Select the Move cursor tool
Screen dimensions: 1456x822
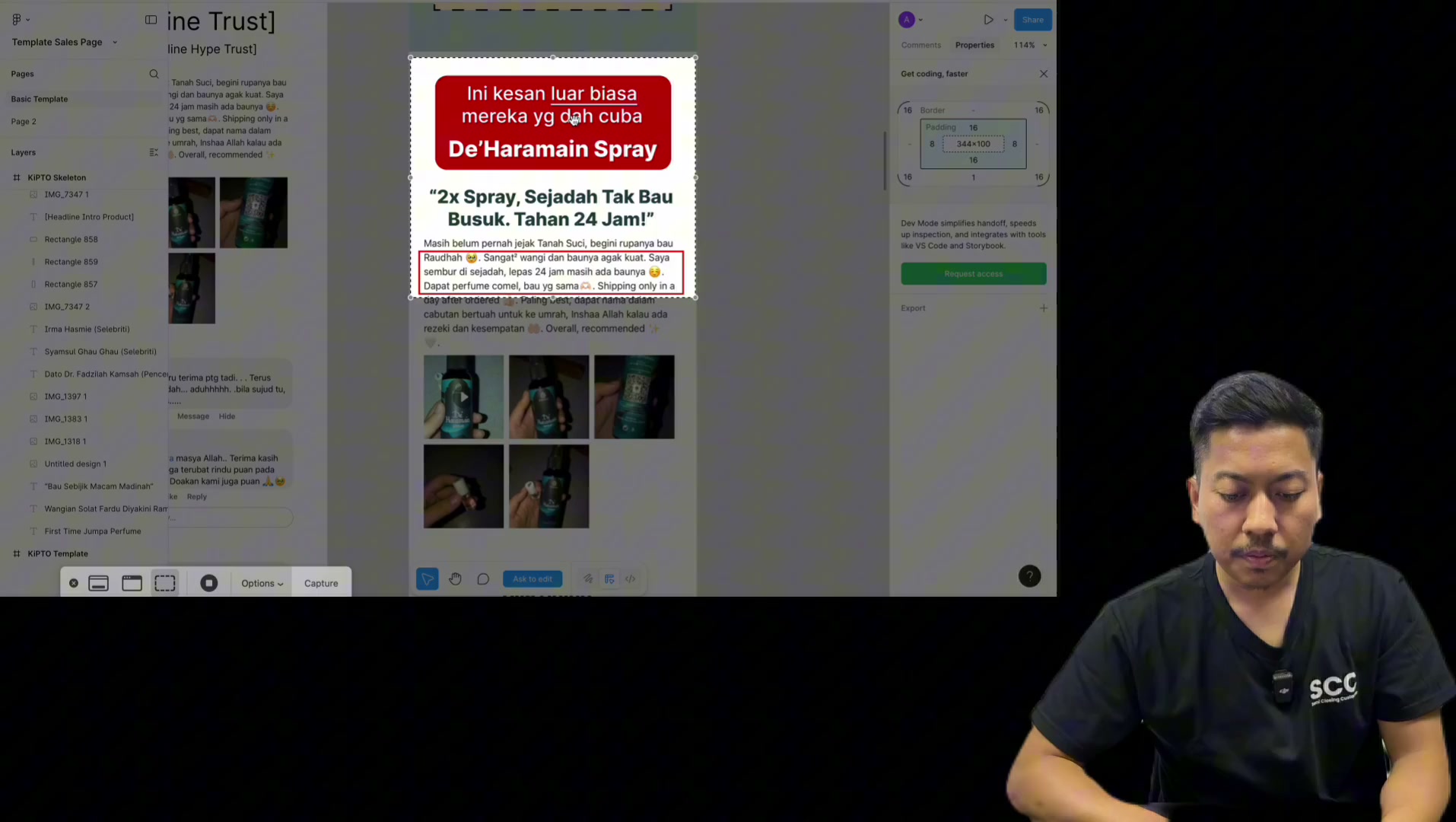[427, 579]
